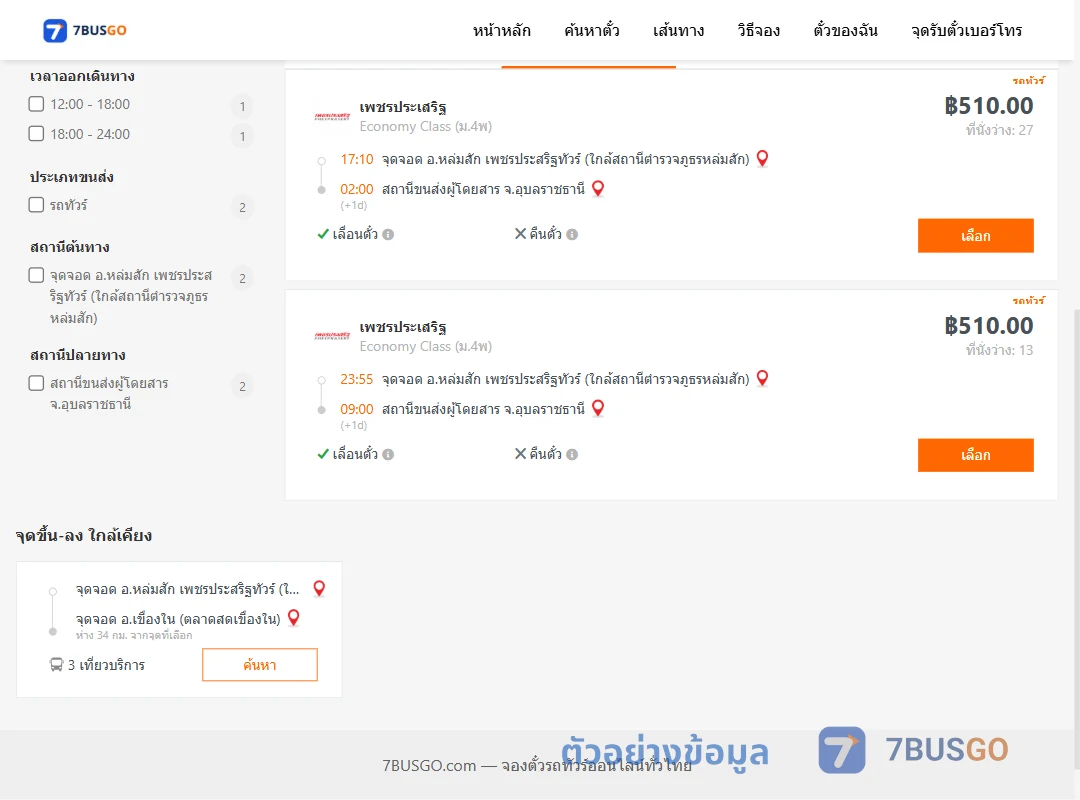Image resolution: width=1080 pixels, height=800 pixels.
Task: Show info icon for คืนตั๋ว on 17:10 trip
Action: (x=572, y=234)
